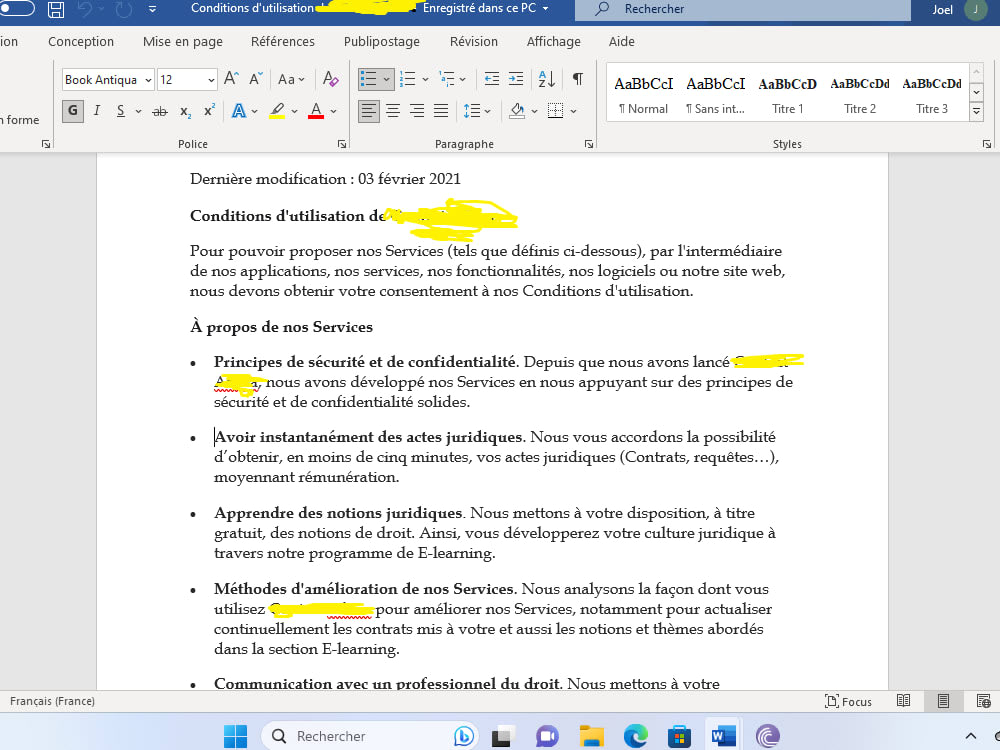Apply paragraph shading fill color
Image resolution: width=1000 pixels, height=750 pixels.
pyautogui.click(x=517, y=111)
